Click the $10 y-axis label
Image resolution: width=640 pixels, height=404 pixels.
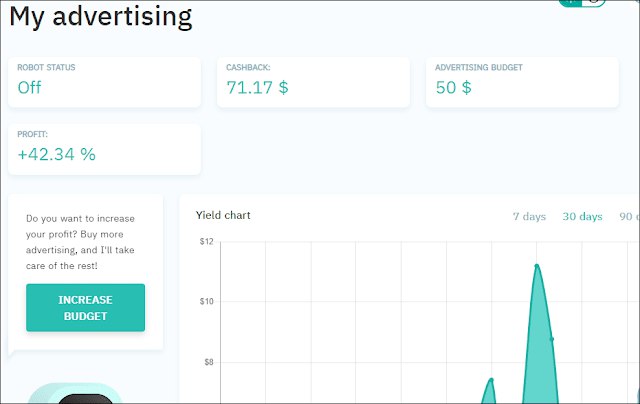(x=207, y=302)
